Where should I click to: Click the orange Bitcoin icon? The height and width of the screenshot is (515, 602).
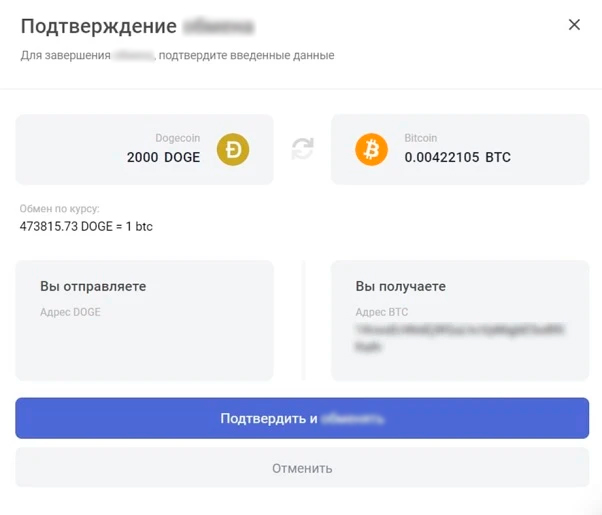[x=371, y=149]
